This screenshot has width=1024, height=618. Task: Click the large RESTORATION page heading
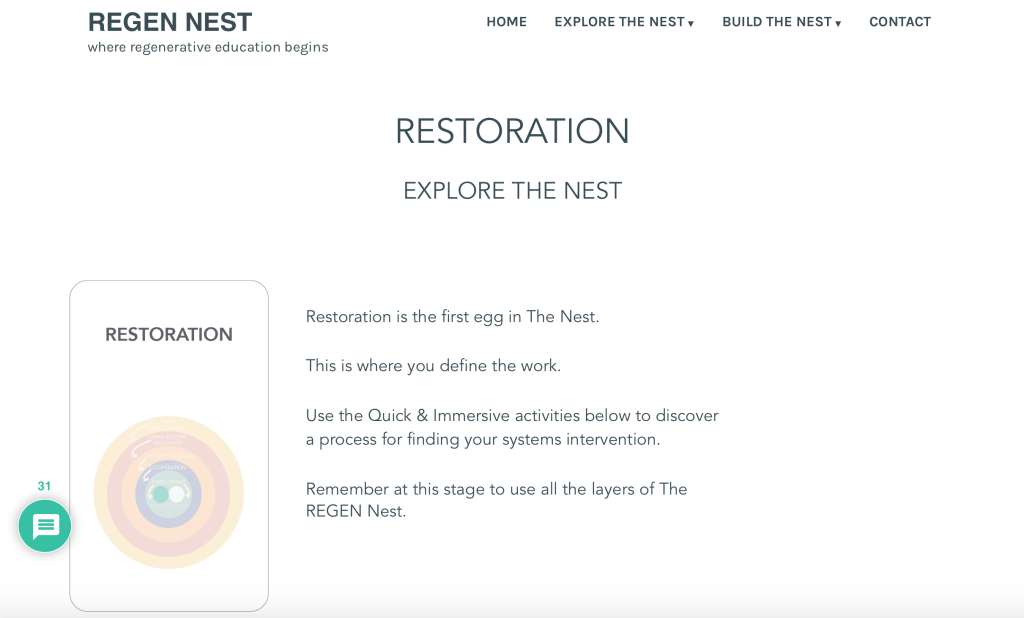(x=512, y=131)
